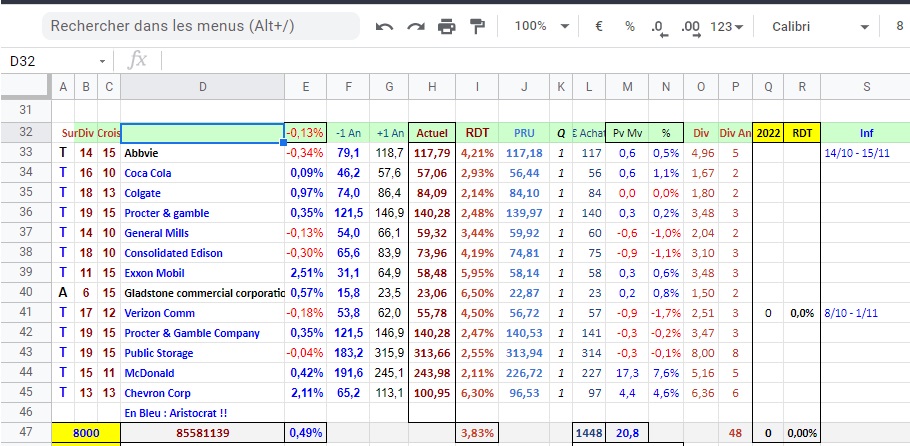The height and width of the screenshot is (446, 910).
Task: Click the 17,3 Pv Mv value
Action: [627, 373]
